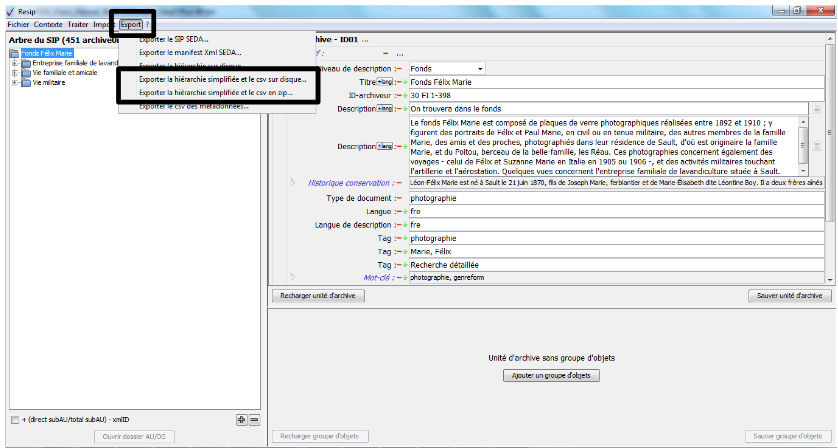
Task: Click the +lang button next to Titre
Action: pyautogui.click(x=384, y=81)
